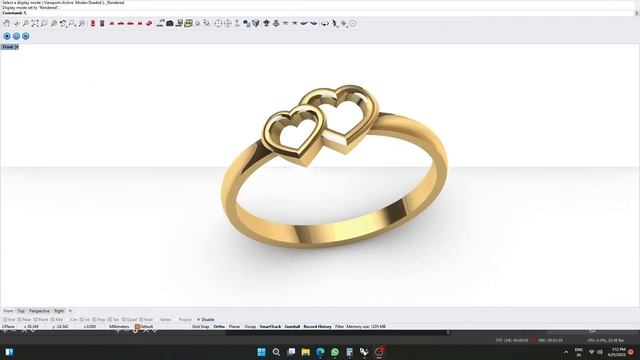Enable the End object snap
This screenshot has width=640, height=360.
pos(9,320)
